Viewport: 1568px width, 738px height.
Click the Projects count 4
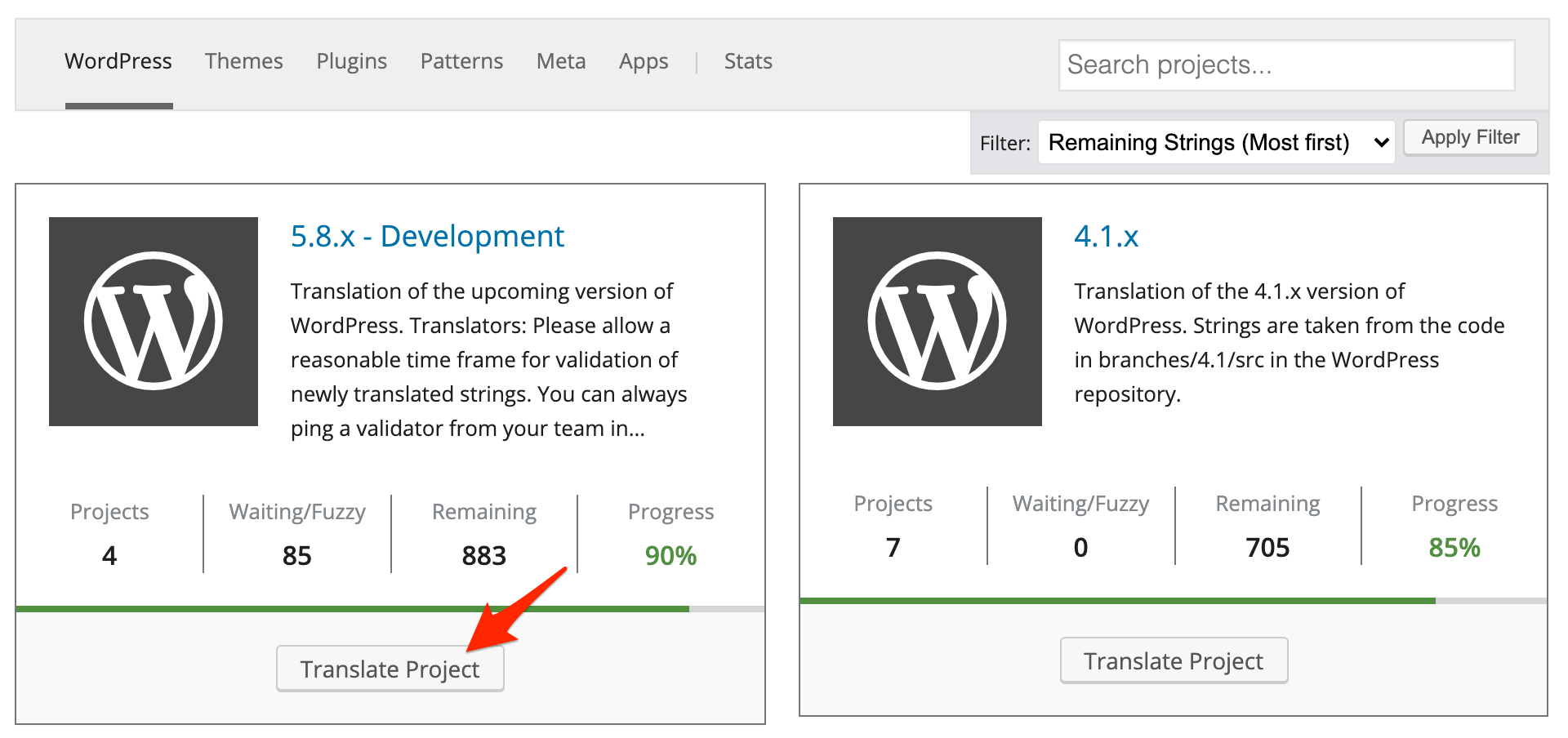(x=109, y=556)
